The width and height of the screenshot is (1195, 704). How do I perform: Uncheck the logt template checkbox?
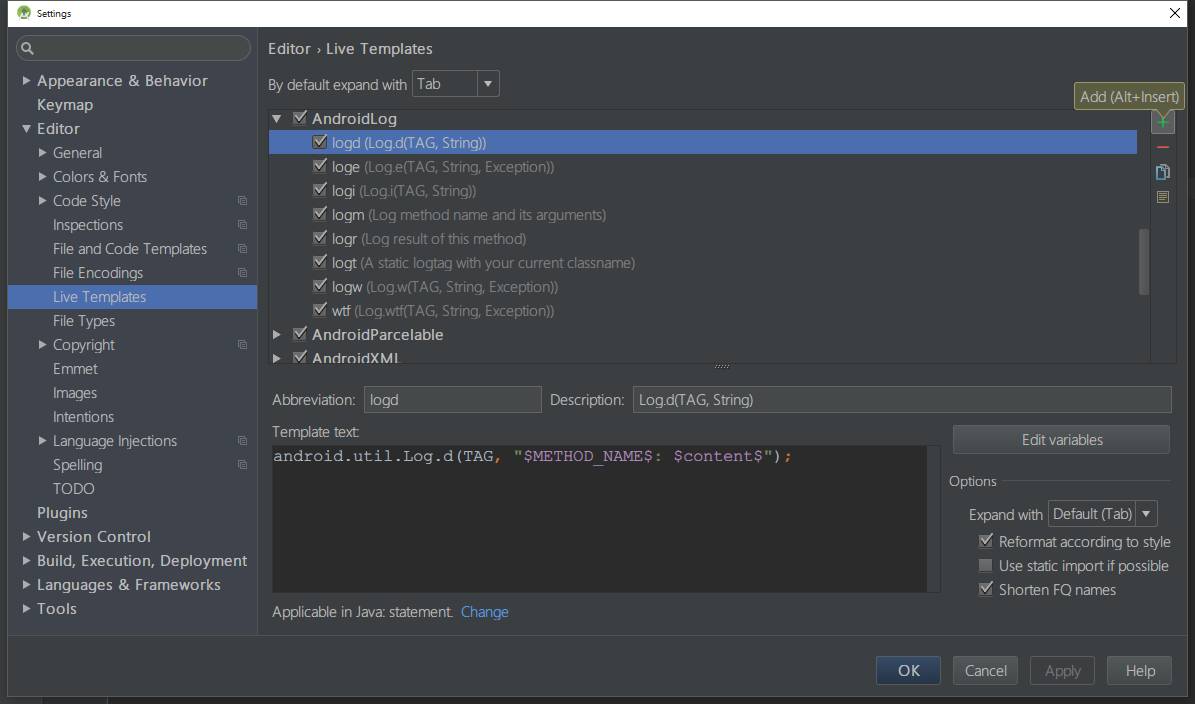pyautogui.click(x=320, y=261)
